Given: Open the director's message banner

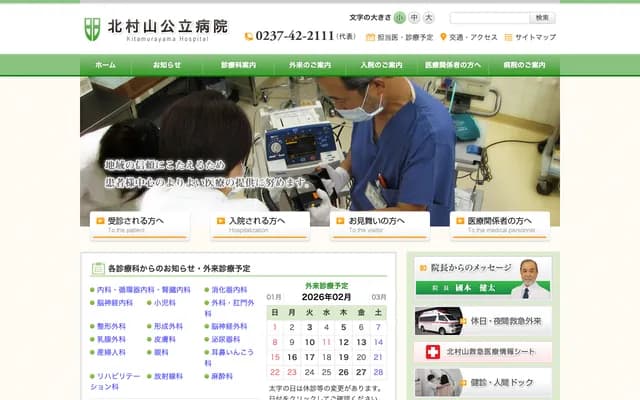Looking at the screenshot, I should (482, 278).
